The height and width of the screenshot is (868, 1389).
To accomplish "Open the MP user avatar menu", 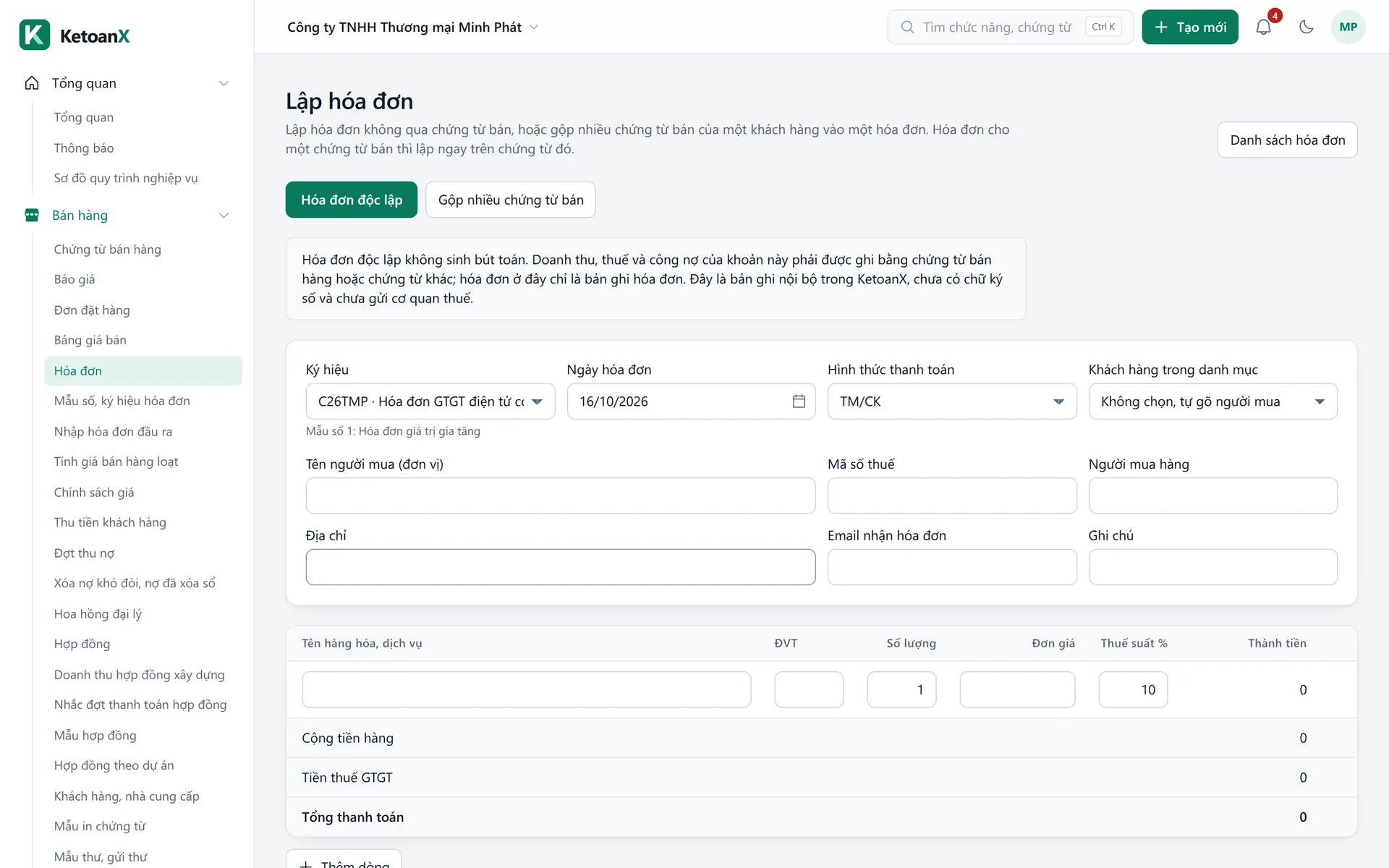I will tap(1348, 27).
